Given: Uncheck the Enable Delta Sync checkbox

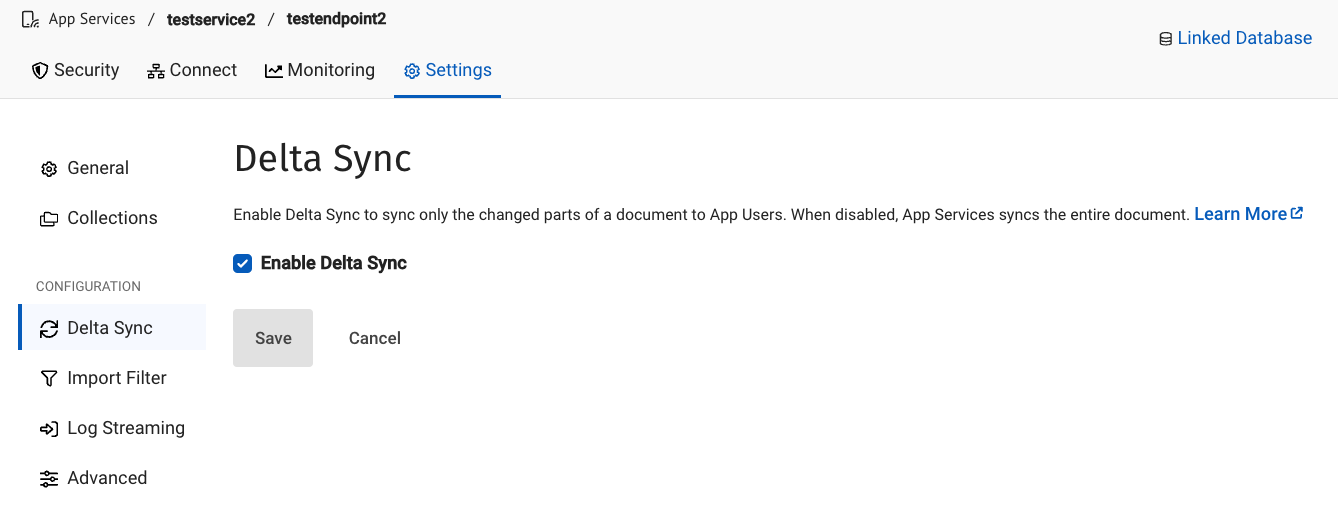Looking at the screenshot, I should [242, 264].
